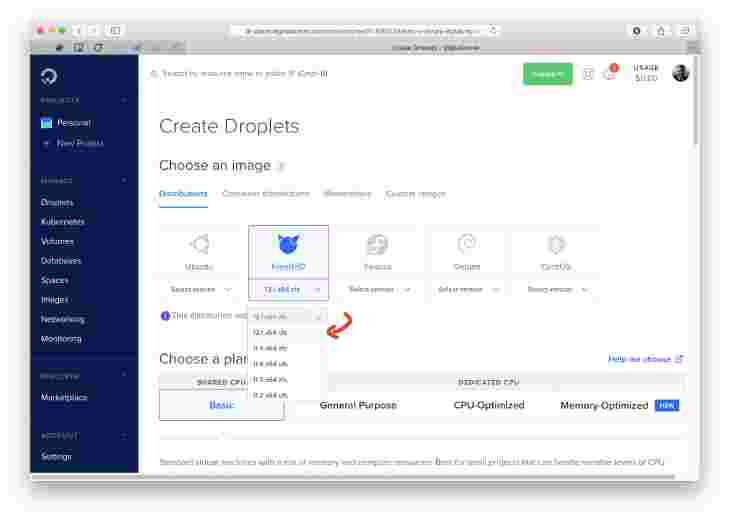Image resolution: width=730 pixels, height=521 pixels.
Task: Click the square icon next to the Create button
Action: click(588, 74)
